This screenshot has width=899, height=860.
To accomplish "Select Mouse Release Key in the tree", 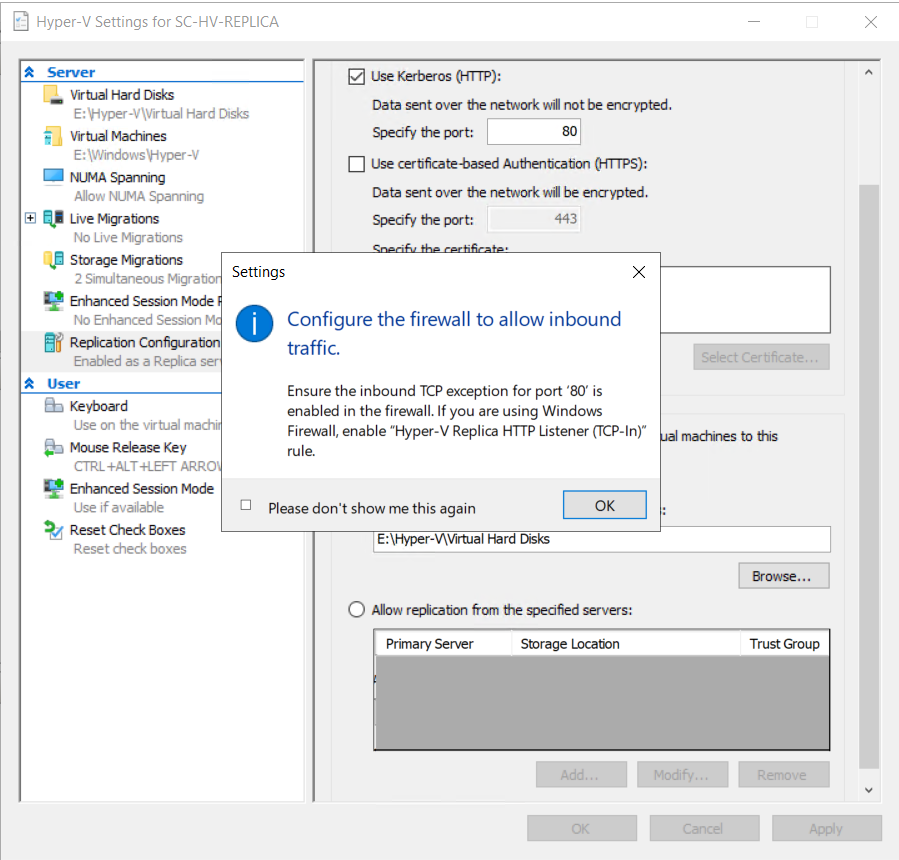I will click(128, 447).
